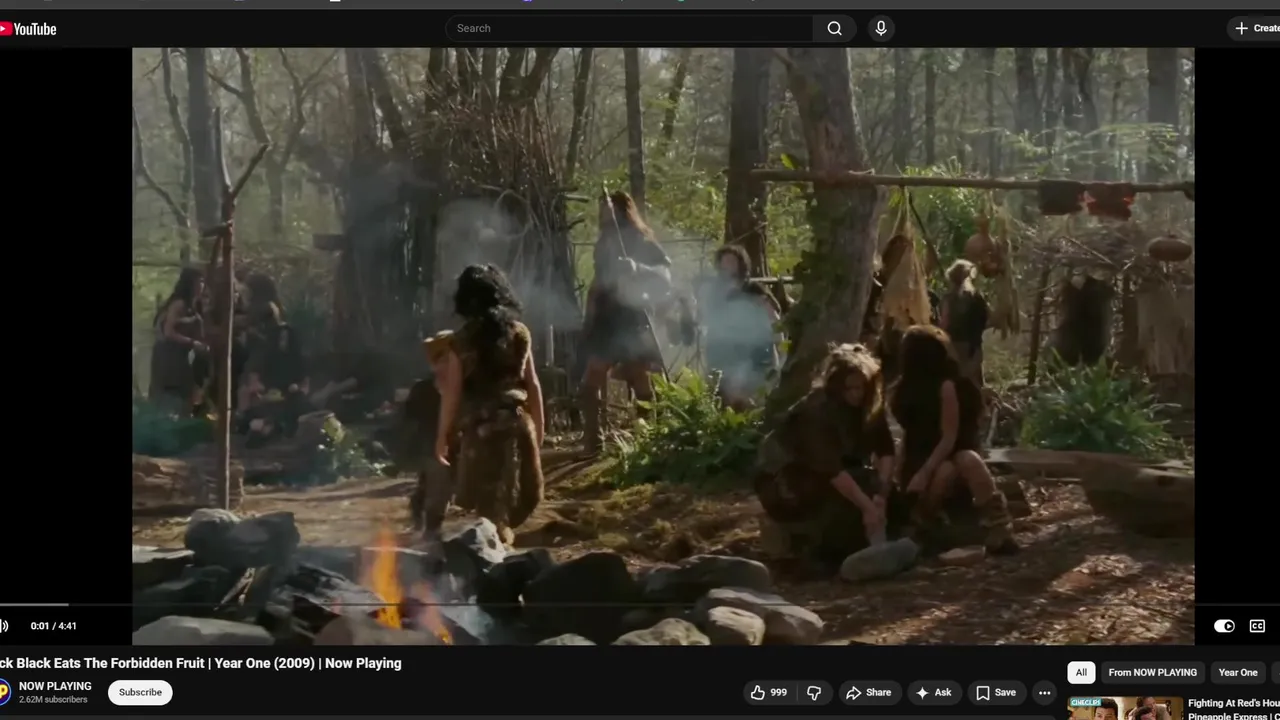The image size is (1280, 720).
Task: Open the Create button
Action: pyautogui.click(x=1256, y=28)
